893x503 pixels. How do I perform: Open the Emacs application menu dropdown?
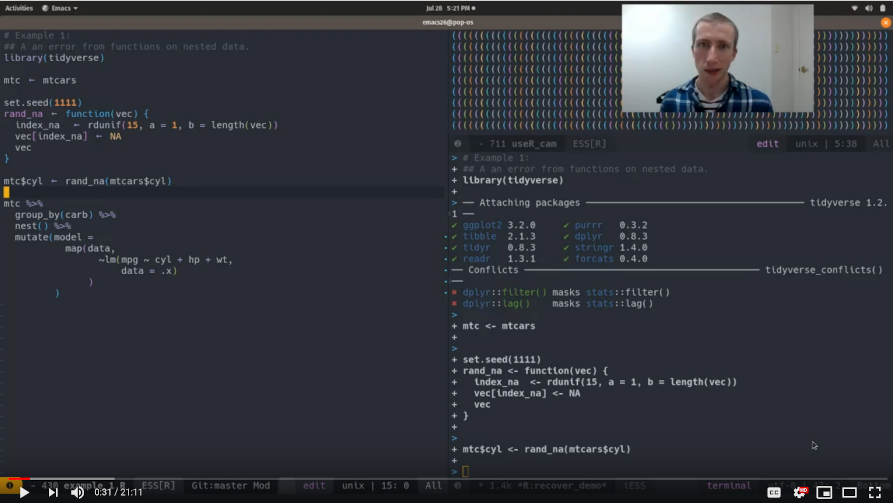click(x=61, y=8)
